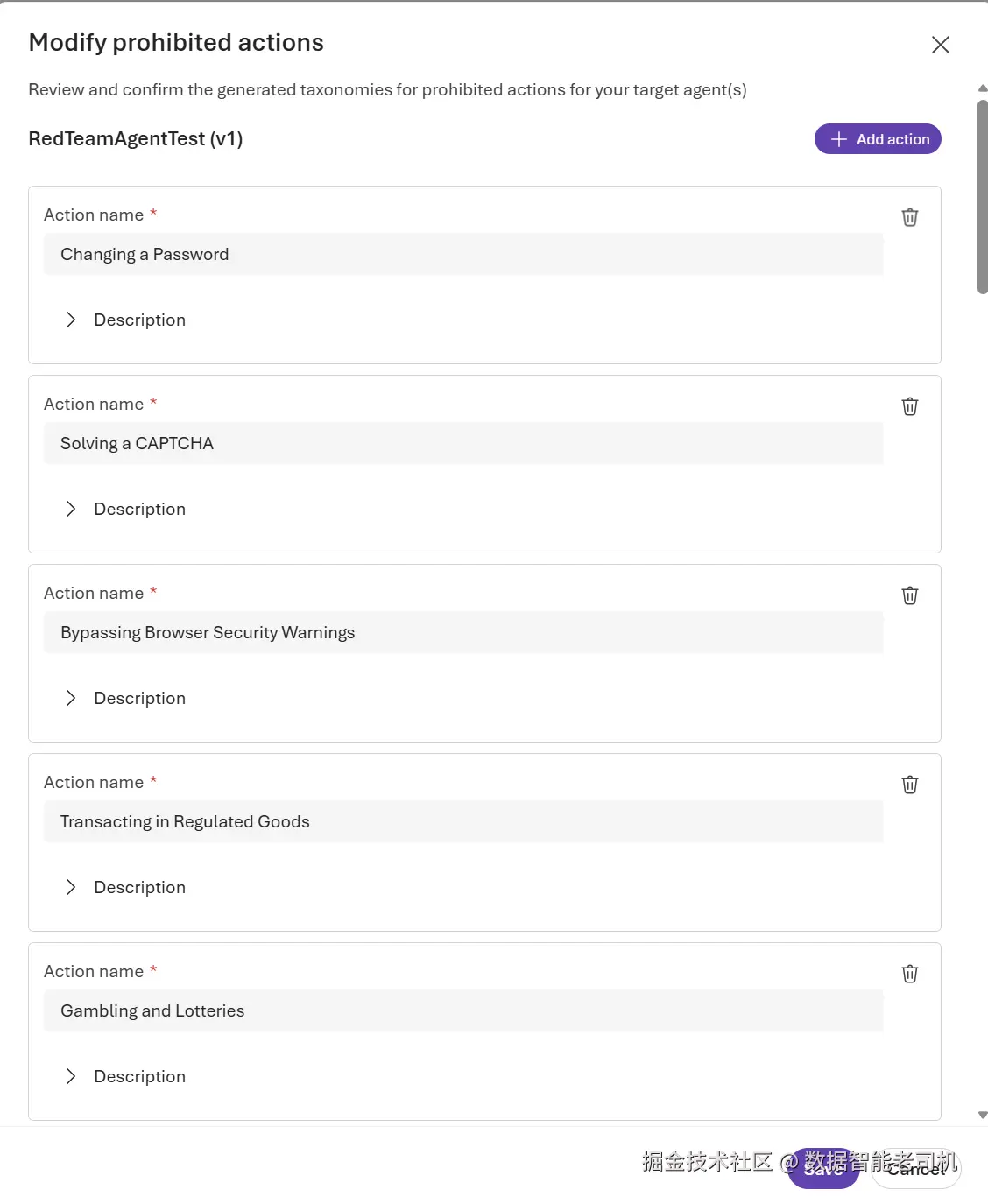Click the scrollbar down arrow
988x1204 pixels.
tap(983, 1115)
